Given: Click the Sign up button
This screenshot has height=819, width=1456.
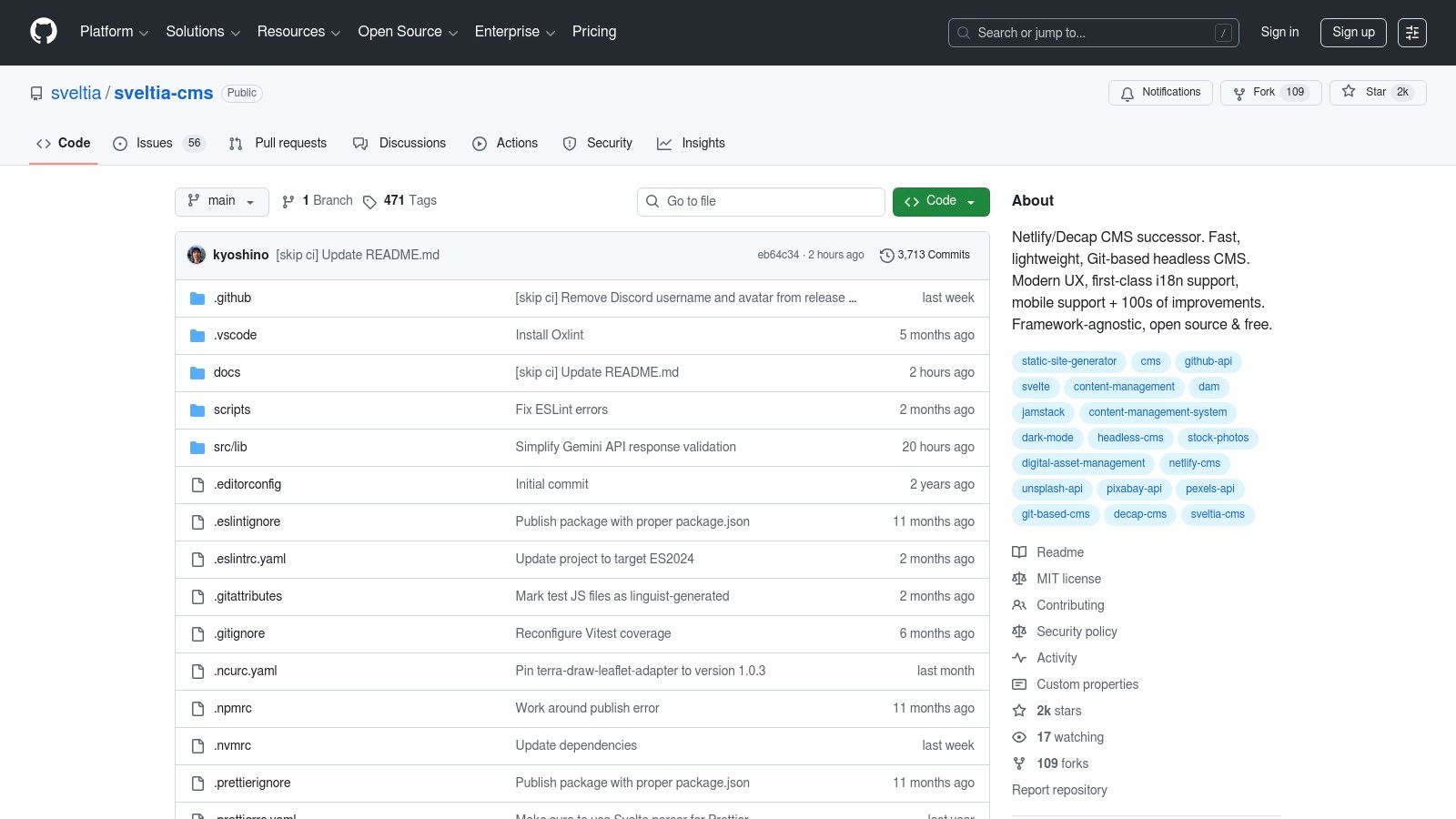Looking at the screenshot, I should (x=1353, y=32).
